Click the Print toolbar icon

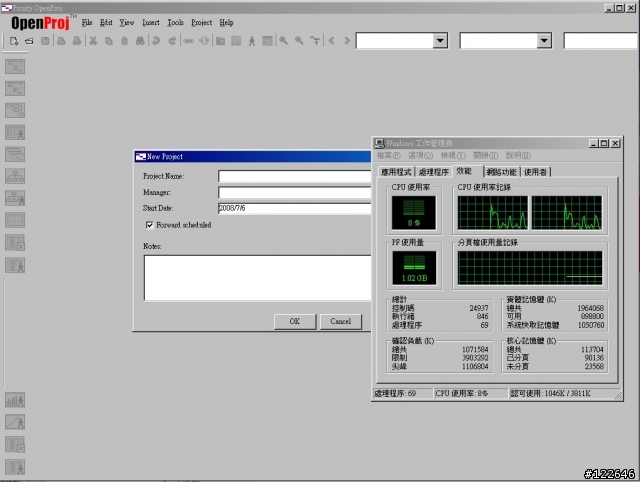coord(61,41)
